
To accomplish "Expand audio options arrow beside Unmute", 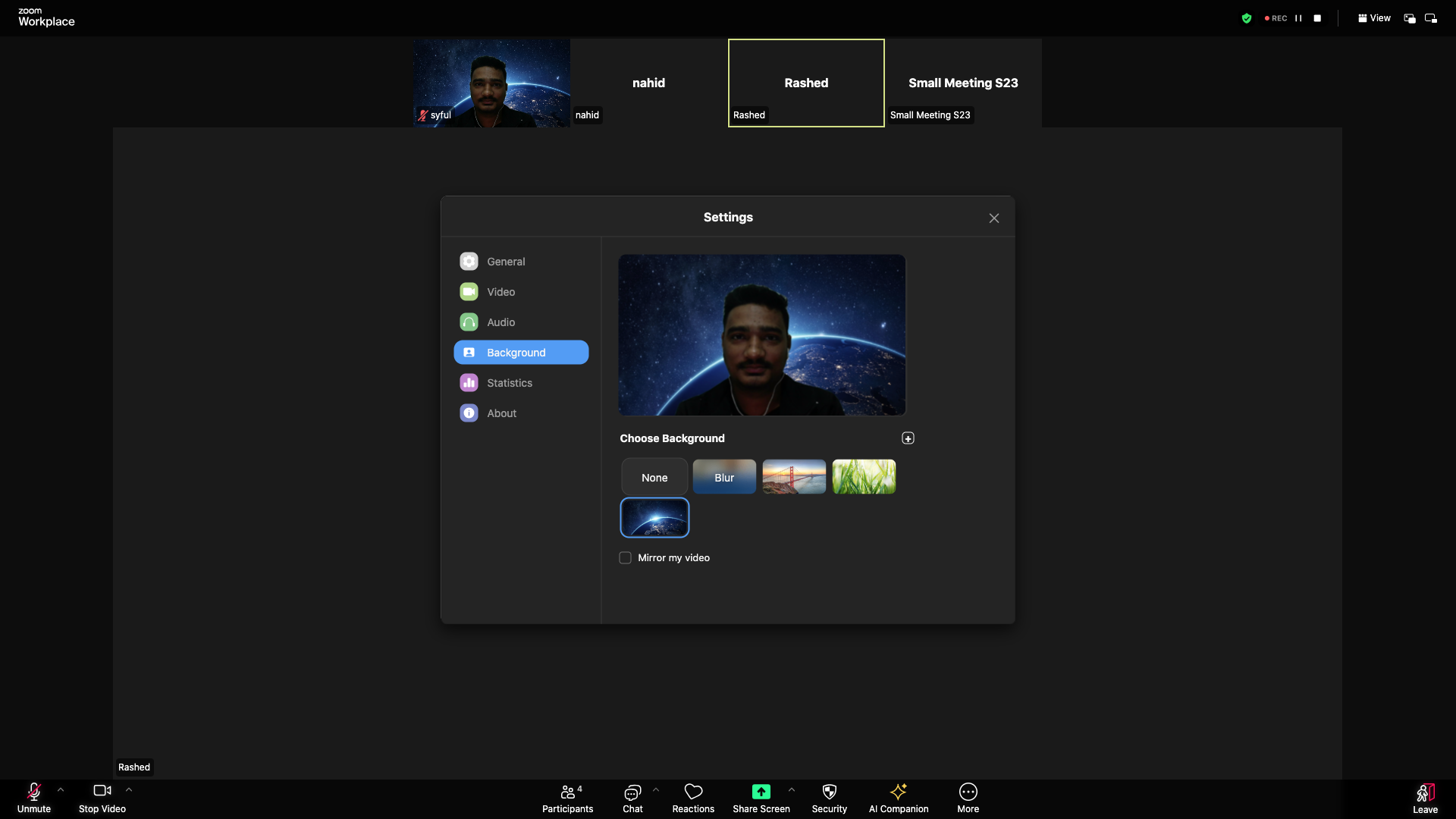I will coord(61,789).
